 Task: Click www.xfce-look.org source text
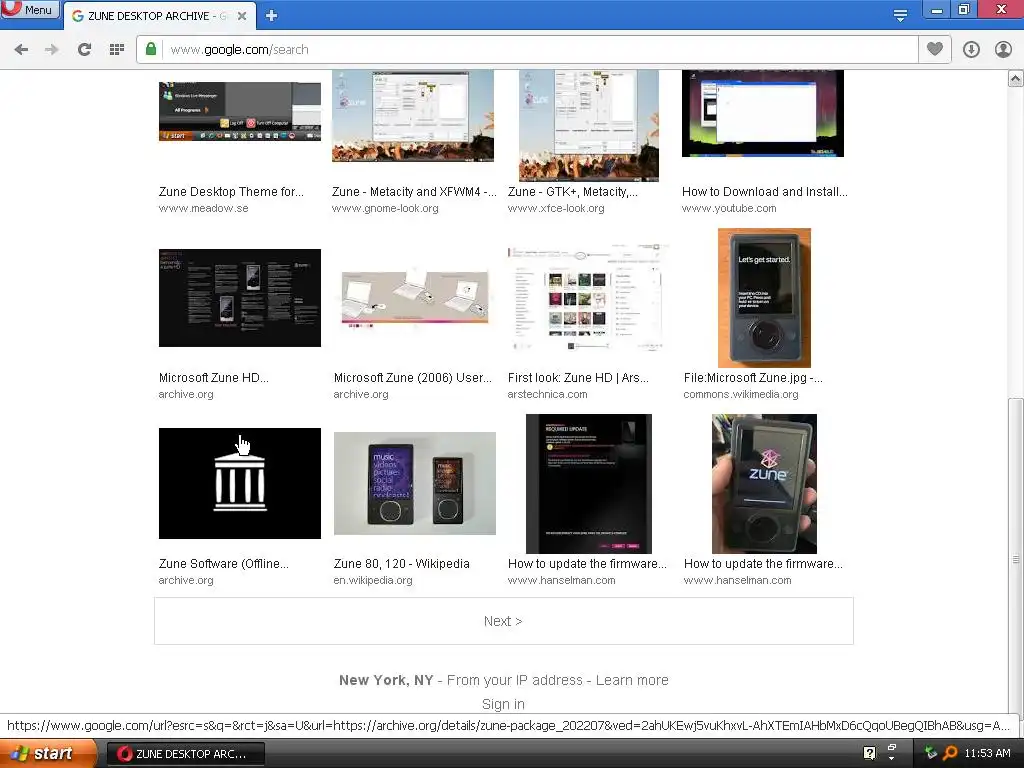[556, 208]
